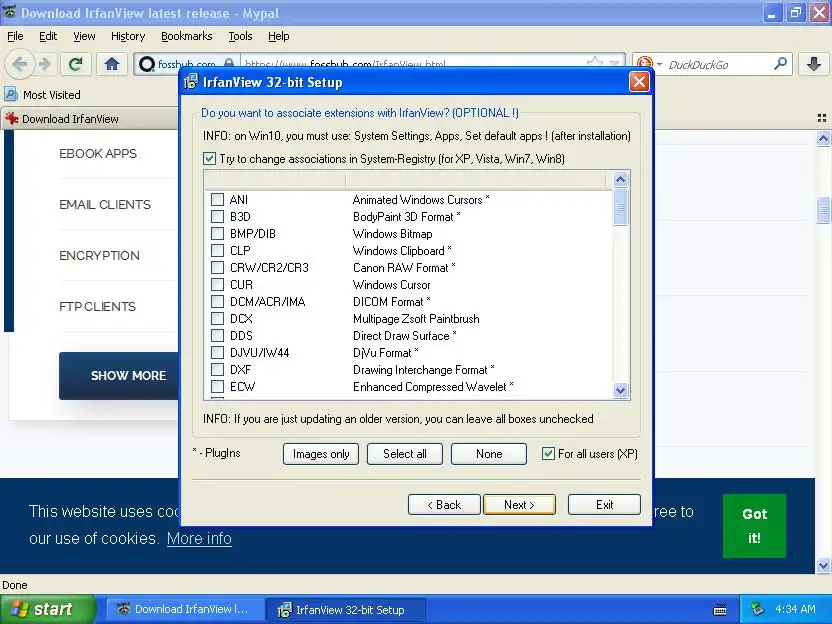Open the File menu

15,36
